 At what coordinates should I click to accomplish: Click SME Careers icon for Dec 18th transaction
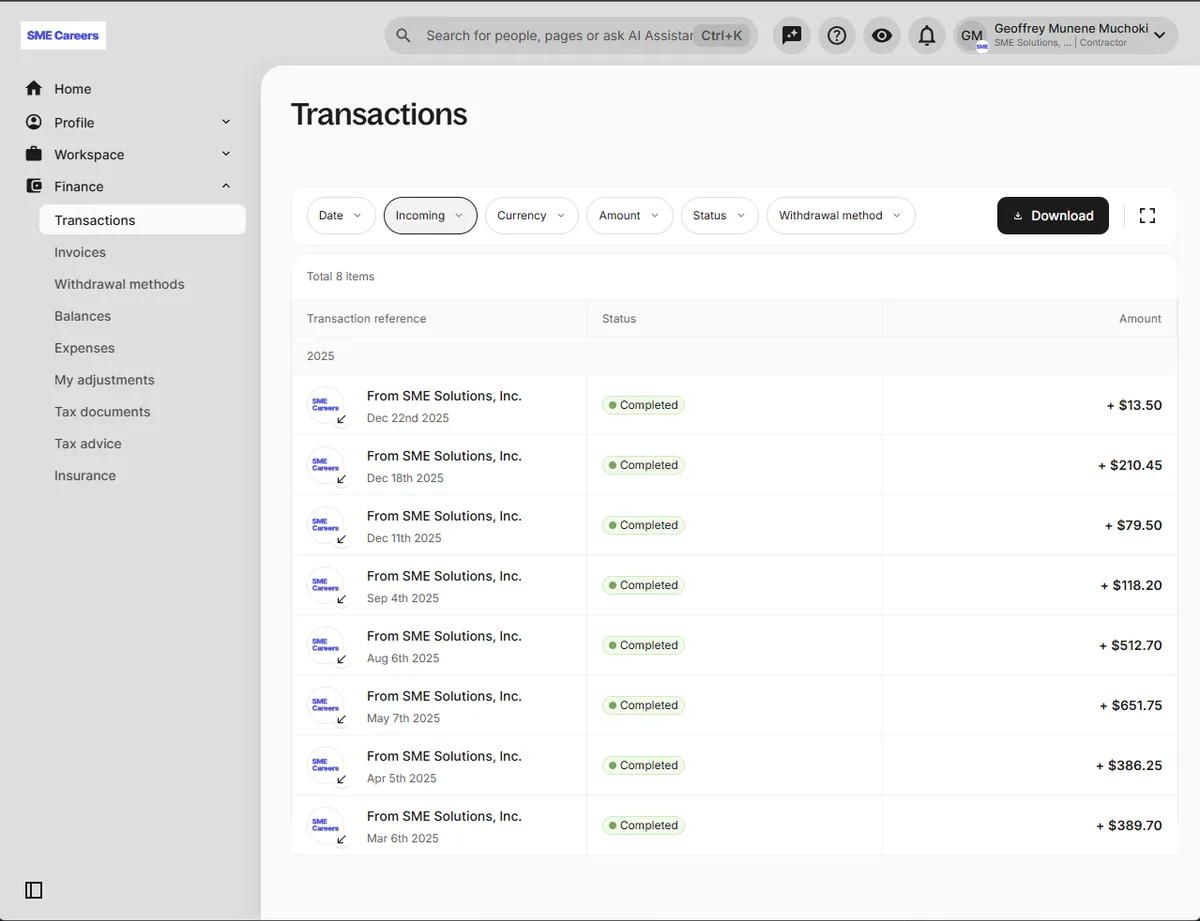point(326,465)
